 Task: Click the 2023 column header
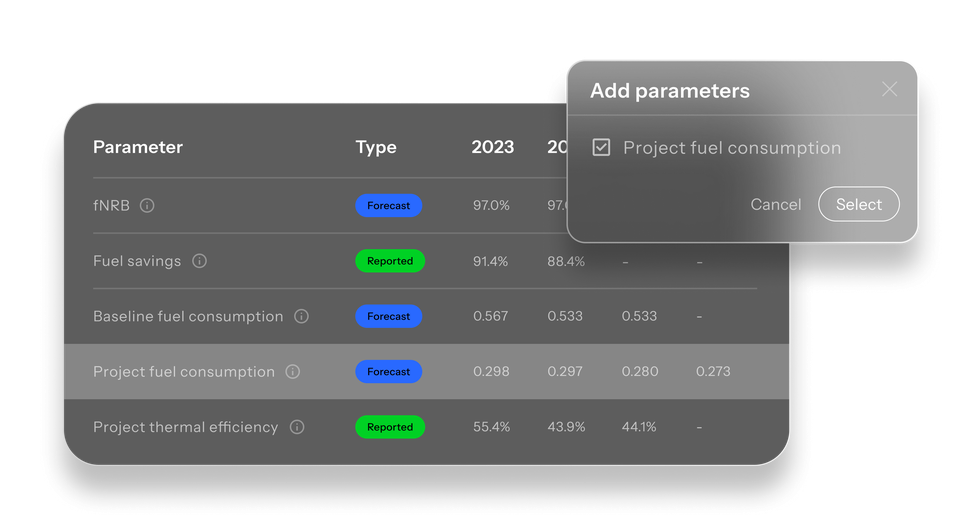[492, 147]
